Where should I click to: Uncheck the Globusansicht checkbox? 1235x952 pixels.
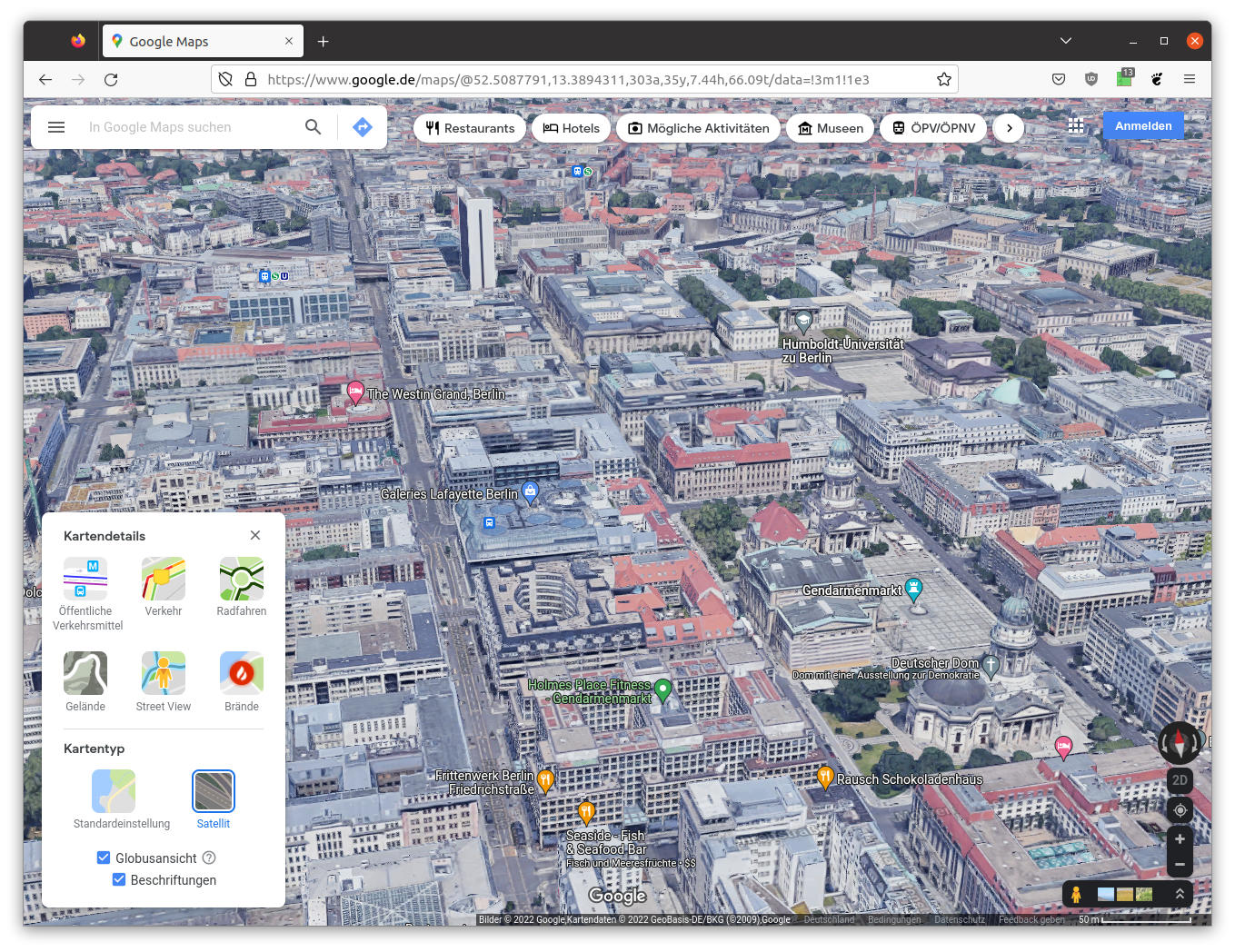pyautogui.click(x=104, y=858)
